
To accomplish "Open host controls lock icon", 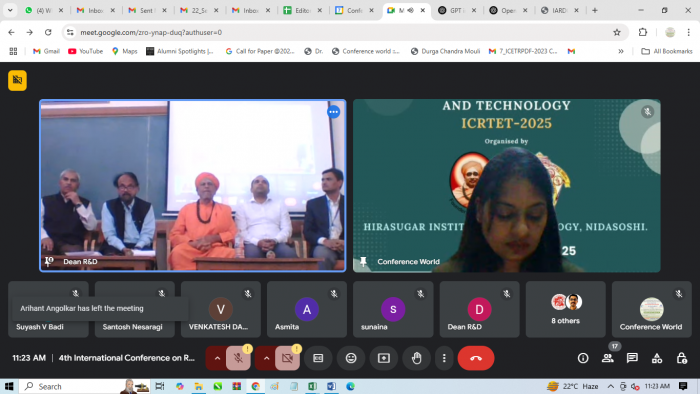I will point(681,358).
